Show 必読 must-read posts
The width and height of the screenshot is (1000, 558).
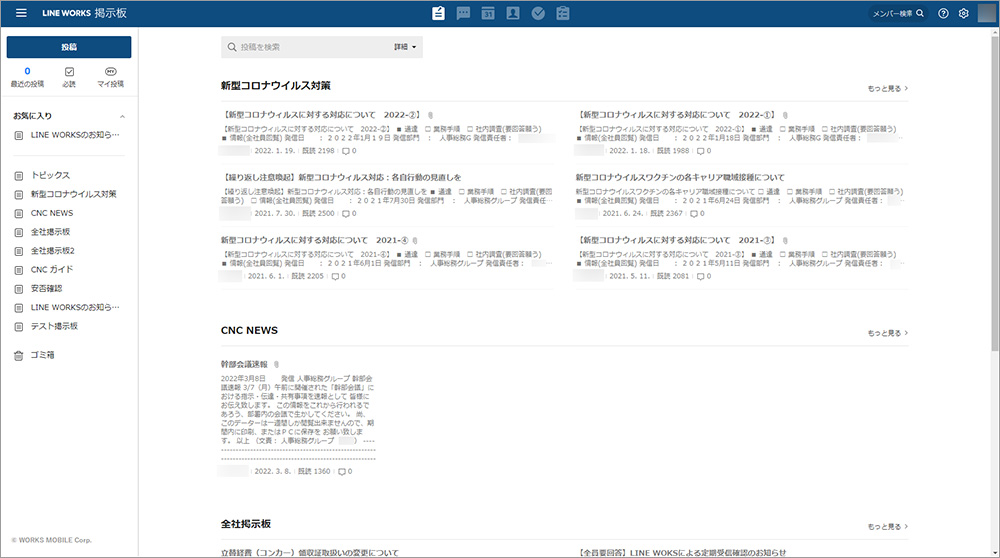tap(69, 77)
